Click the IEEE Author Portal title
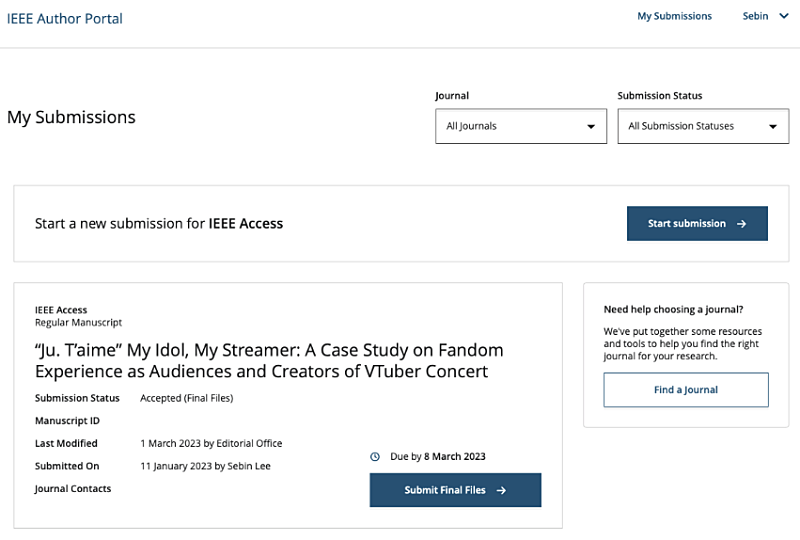 pos(65,18)
